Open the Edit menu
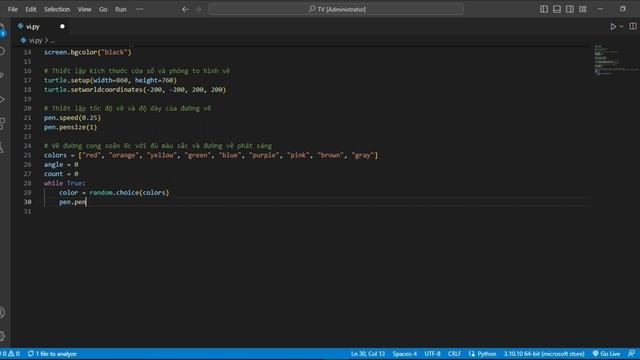 click(x=31, y=9)
